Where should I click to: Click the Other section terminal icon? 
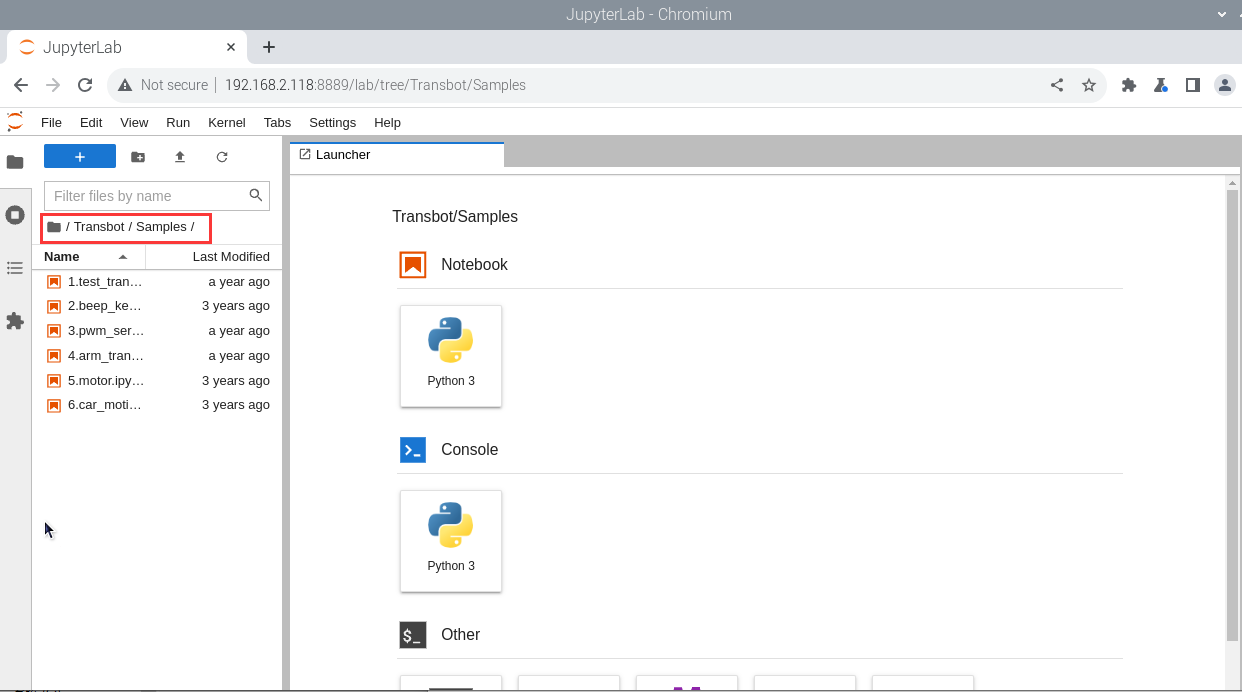(413, 635)
